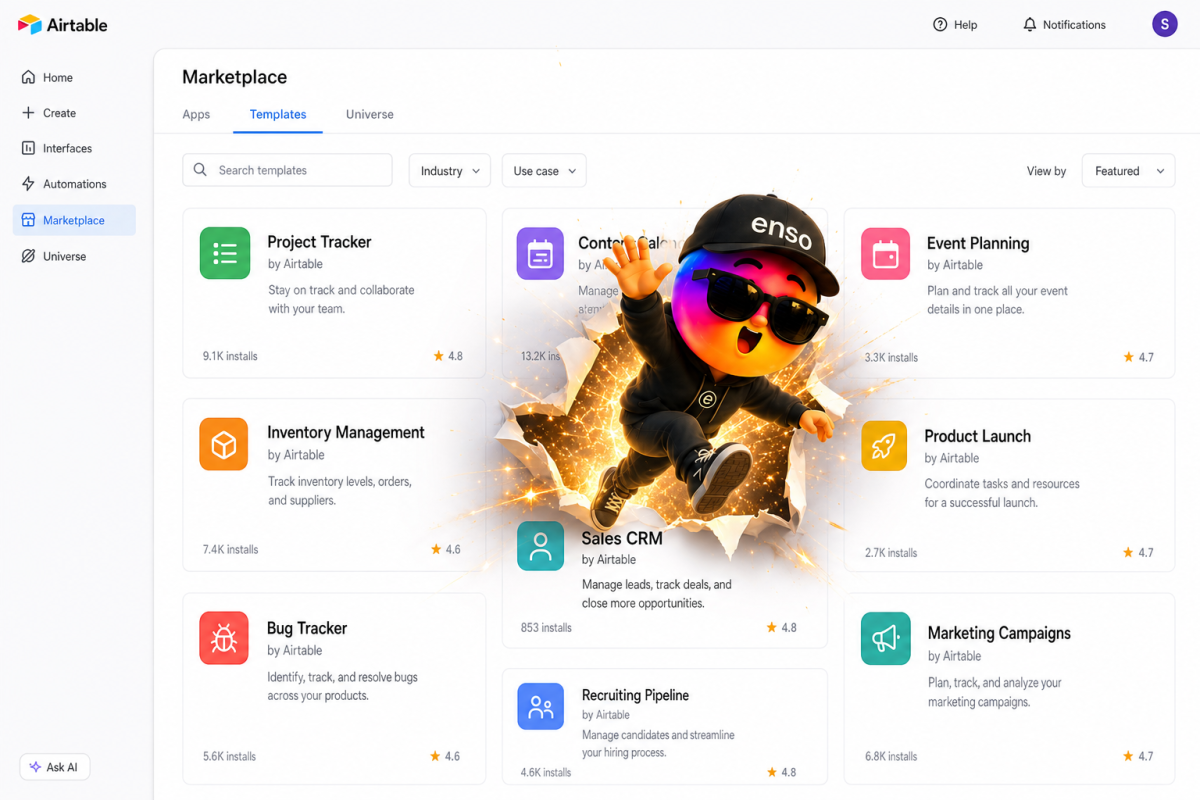Click the Interfaces sidebar icon
Viewport: 1200px width, 800px height.
coord(28,148)
